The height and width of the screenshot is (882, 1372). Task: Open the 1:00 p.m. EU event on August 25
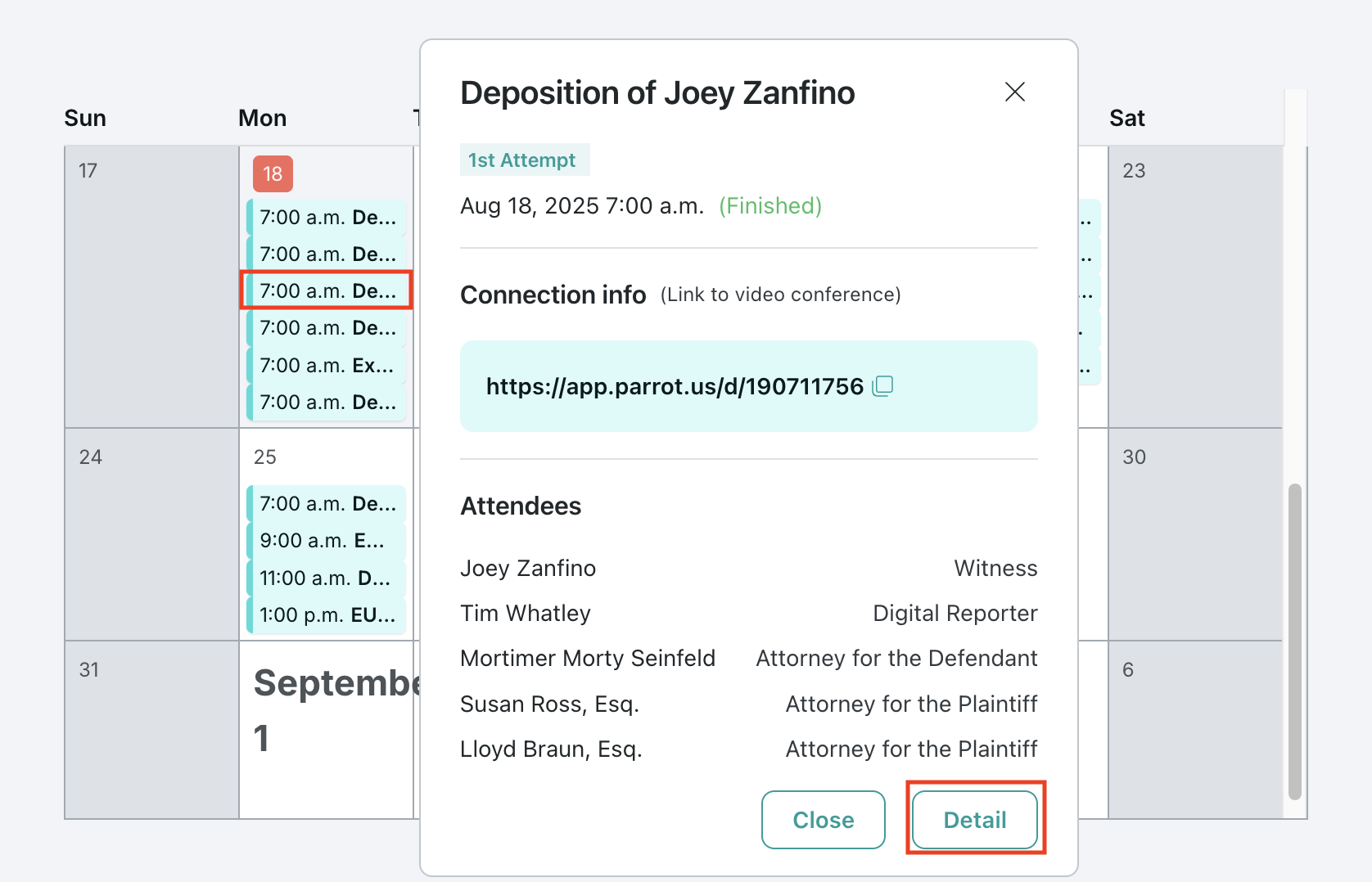pyautogui.click(x=326, y=615)
